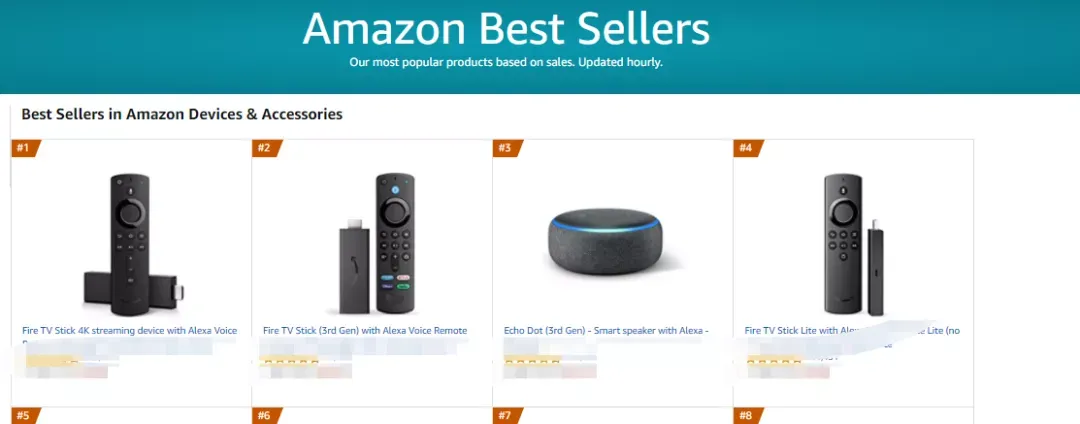1080x424 pixels.
Task: Click the #2 rank badge
Action: pos(267,148)
